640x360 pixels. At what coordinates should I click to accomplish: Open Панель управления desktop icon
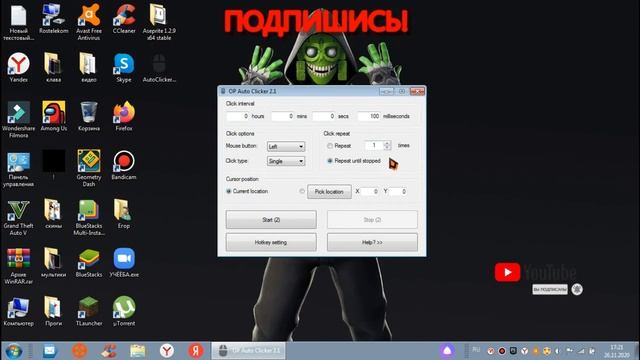[x=19, y=168]
